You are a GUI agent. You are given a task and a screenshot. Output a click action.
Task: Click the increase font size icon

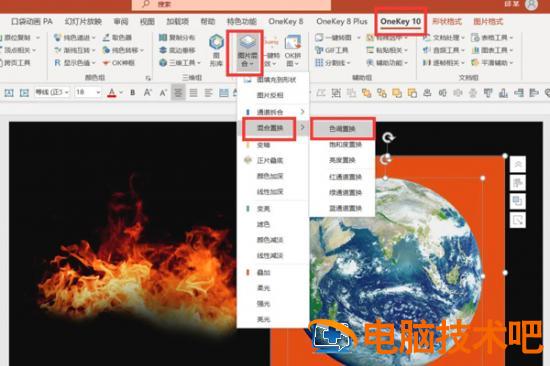tap(148, 93)
